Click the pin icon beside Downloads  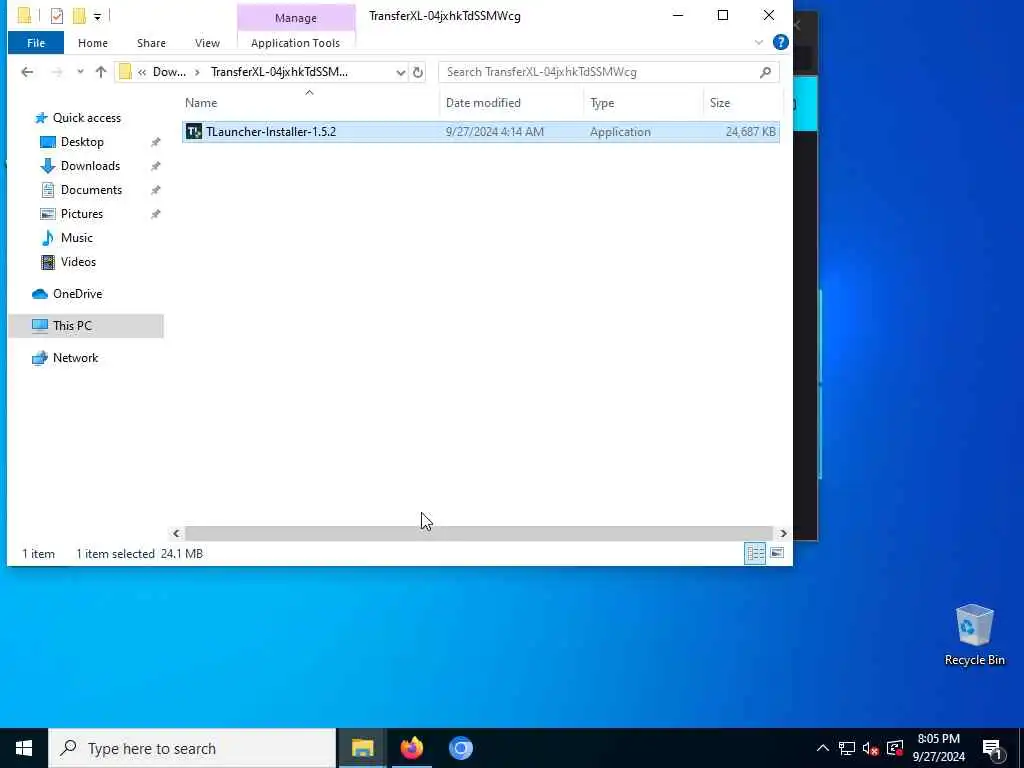[x=155, y=166]
